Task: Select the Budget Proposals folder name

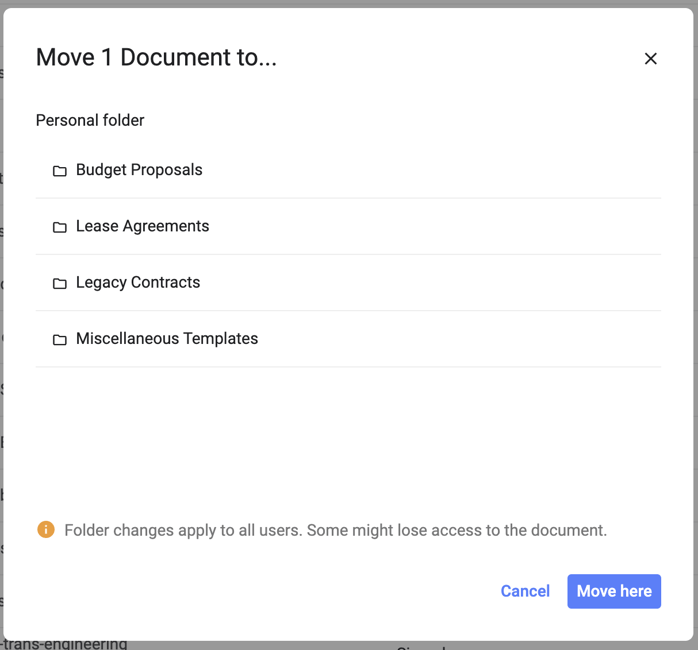Action: tap(139, 170)
